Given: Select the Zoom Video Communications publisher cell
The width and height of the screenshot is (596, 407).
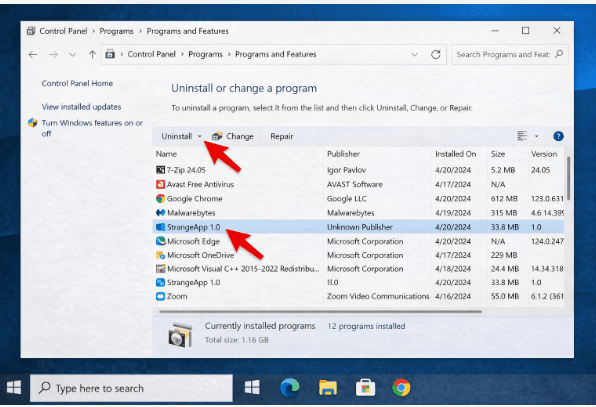Looking at the screenshot, I should point(378,296).
